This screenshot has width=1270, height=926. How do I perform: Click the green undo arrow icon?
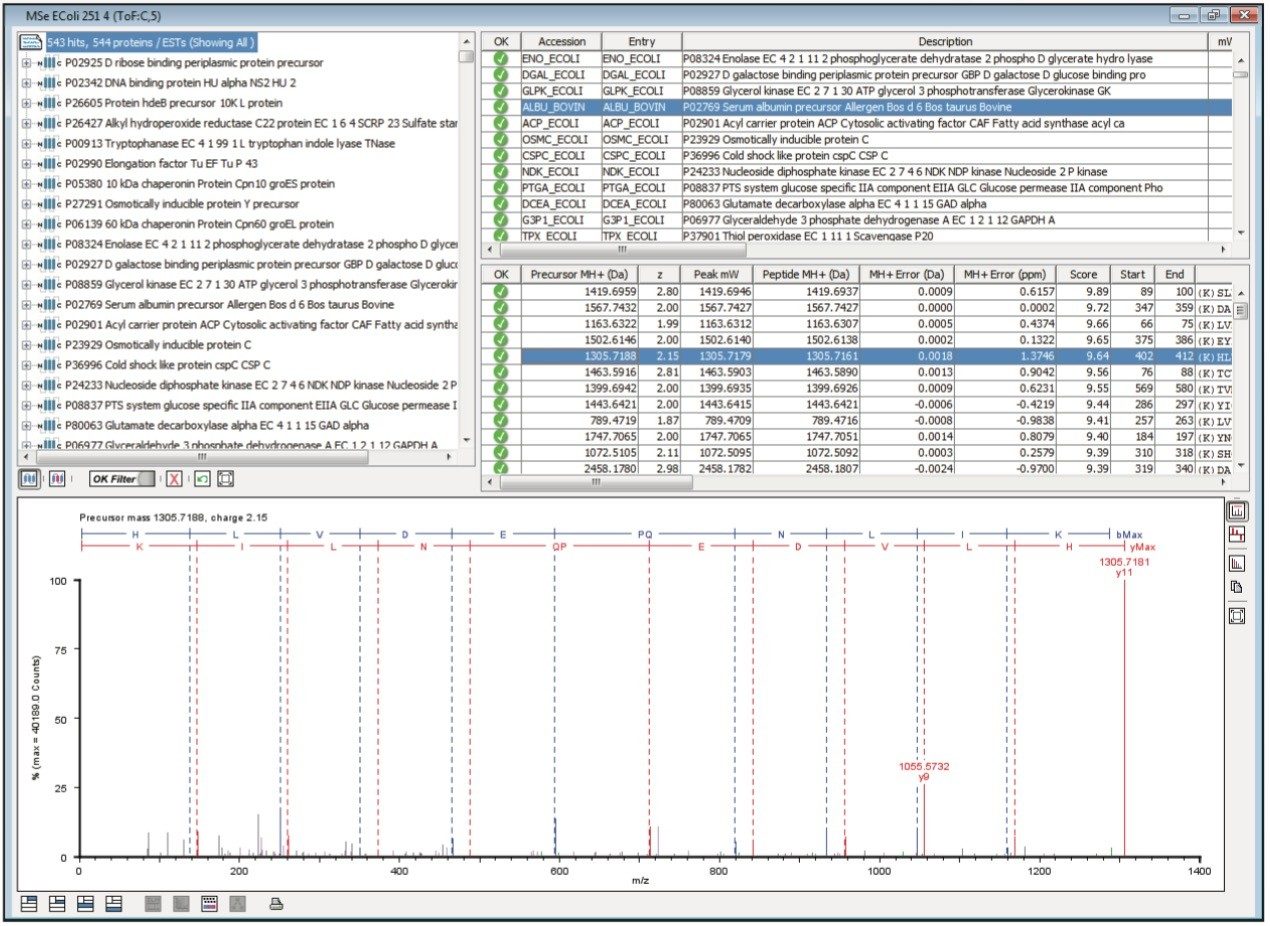coord(202,479)
